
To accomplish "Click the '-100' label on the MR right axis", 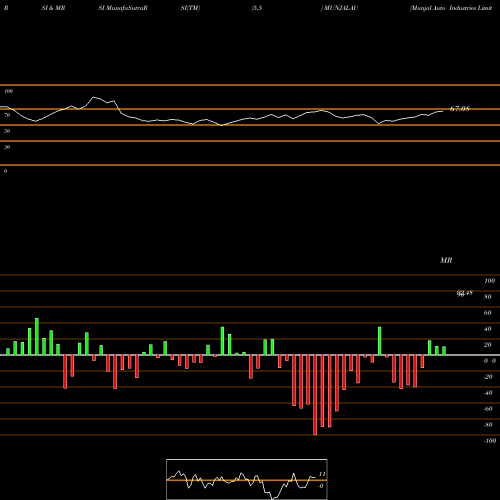I will point(490,441).
